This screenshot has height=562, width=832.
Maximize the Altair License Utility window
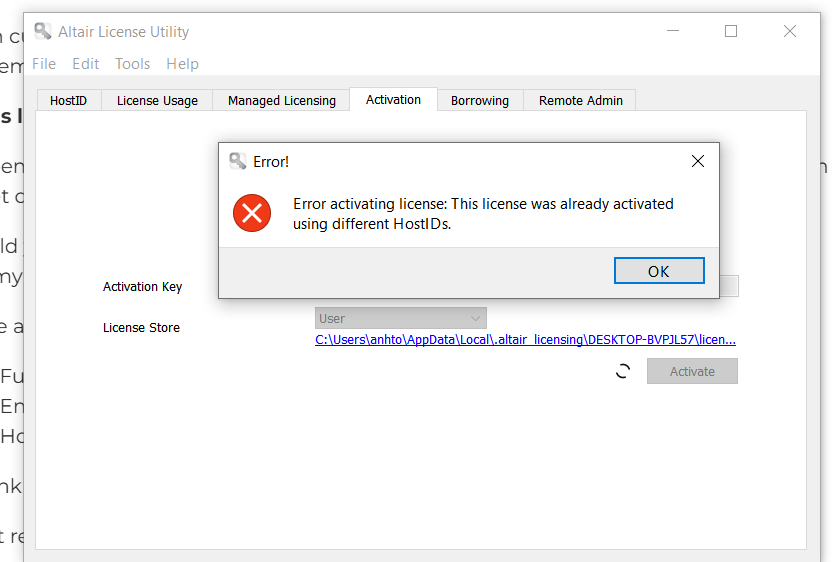pyautogui.click(x=731, y=31)
